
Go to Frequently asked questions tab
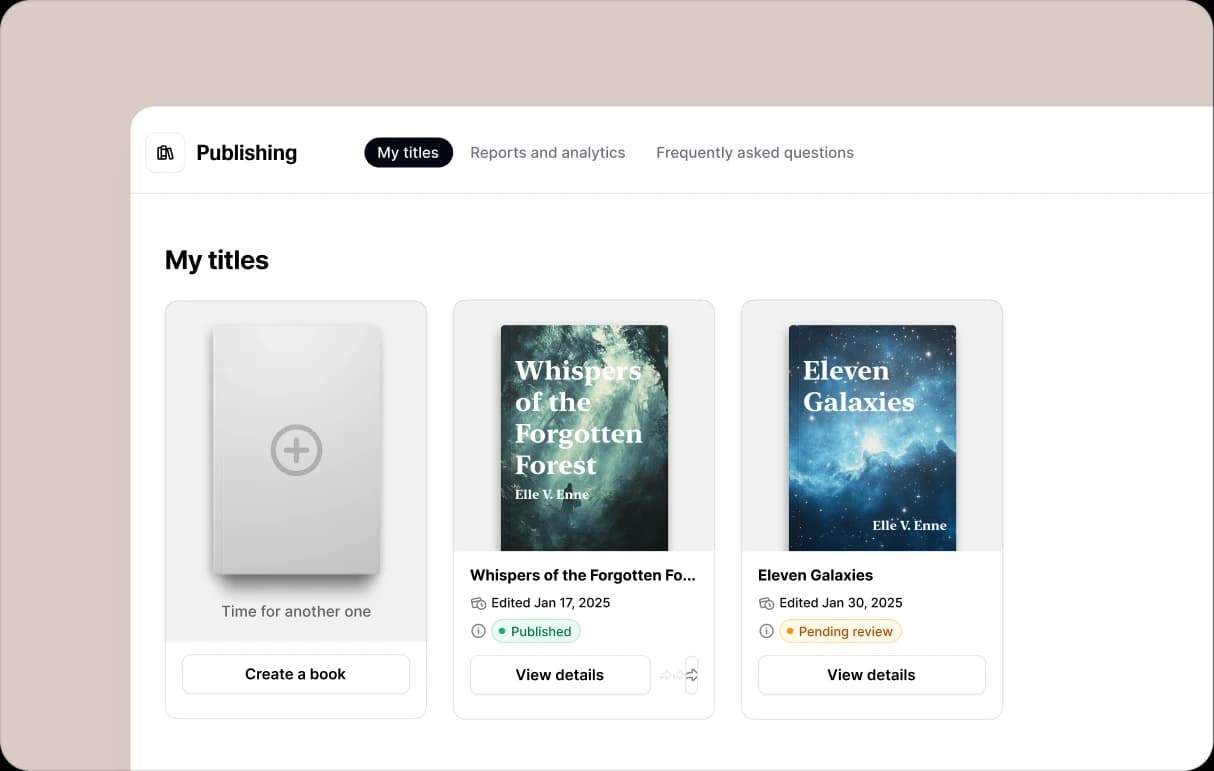click(x=754, y=153)
